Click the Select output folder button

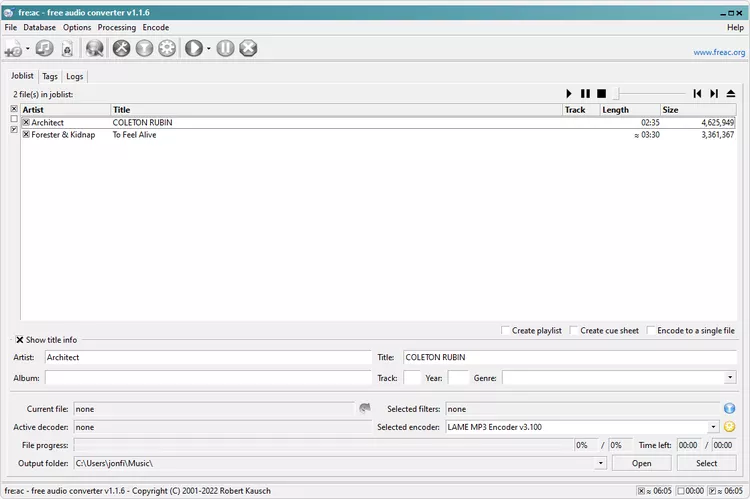pos(706,463)
